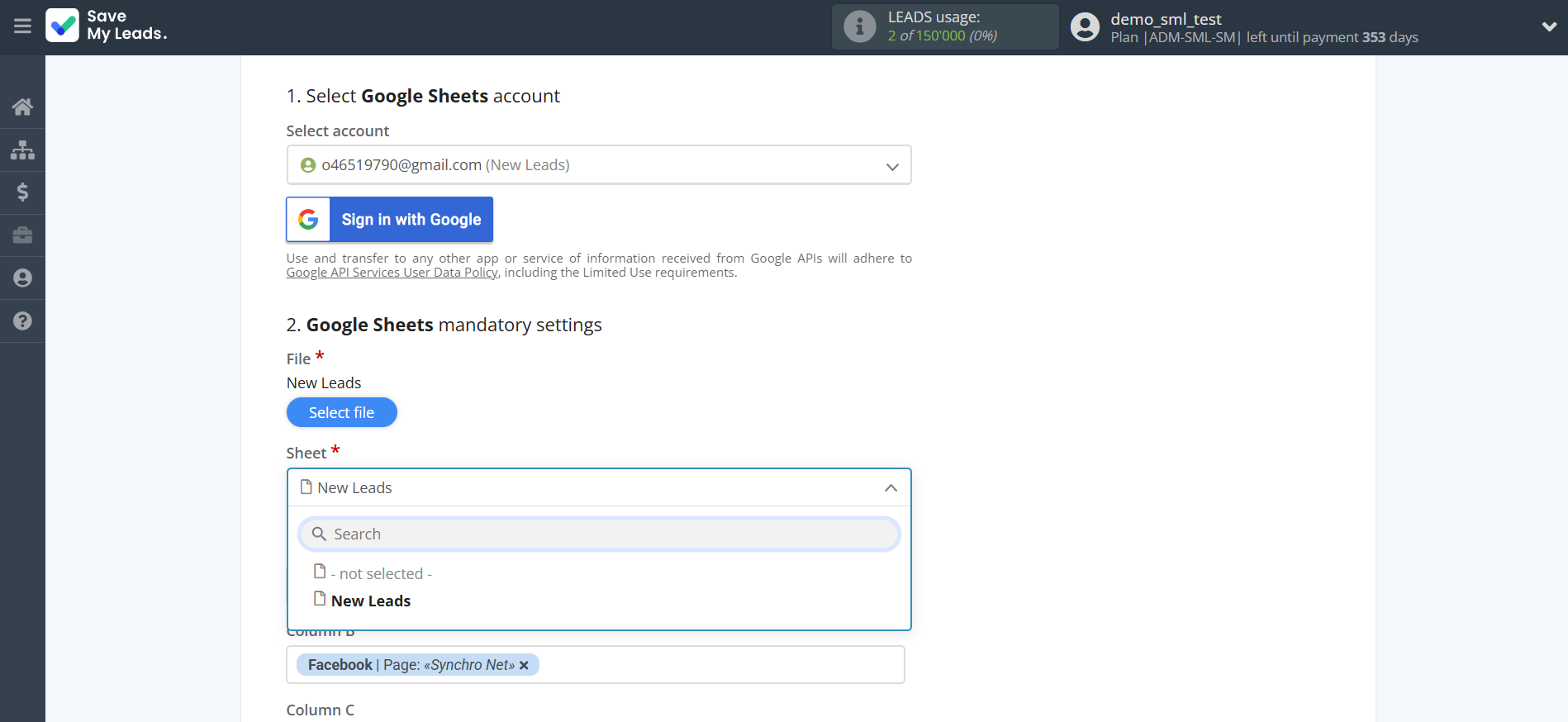Viewport: 1568px width, 722px height.
Task: Click the Save My Leads logo
Action: (x=107, y=26)
